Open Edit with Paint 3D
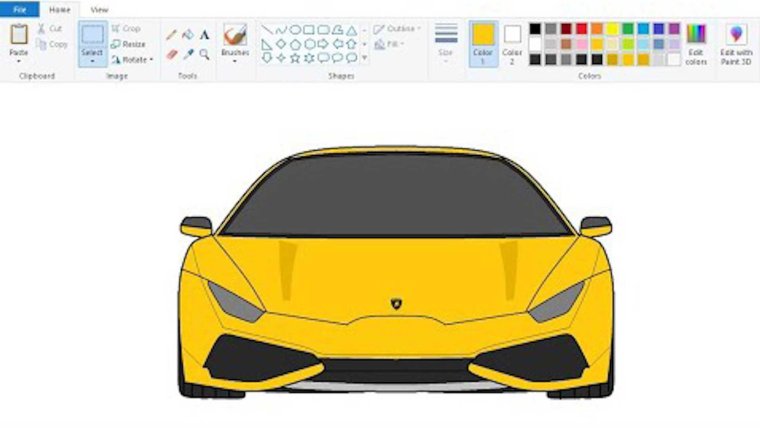This screenshot has width=760, height=428. pos(736,44)
